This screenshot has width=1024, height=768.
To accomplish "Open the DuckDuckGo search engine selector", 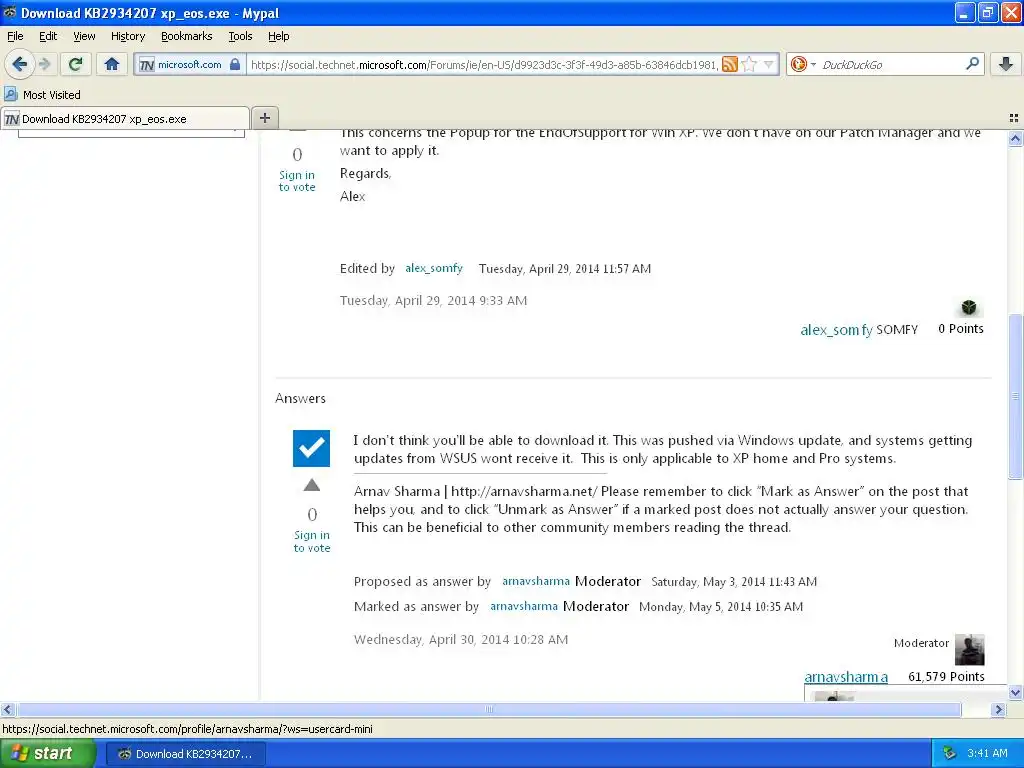I will point(803,64).
